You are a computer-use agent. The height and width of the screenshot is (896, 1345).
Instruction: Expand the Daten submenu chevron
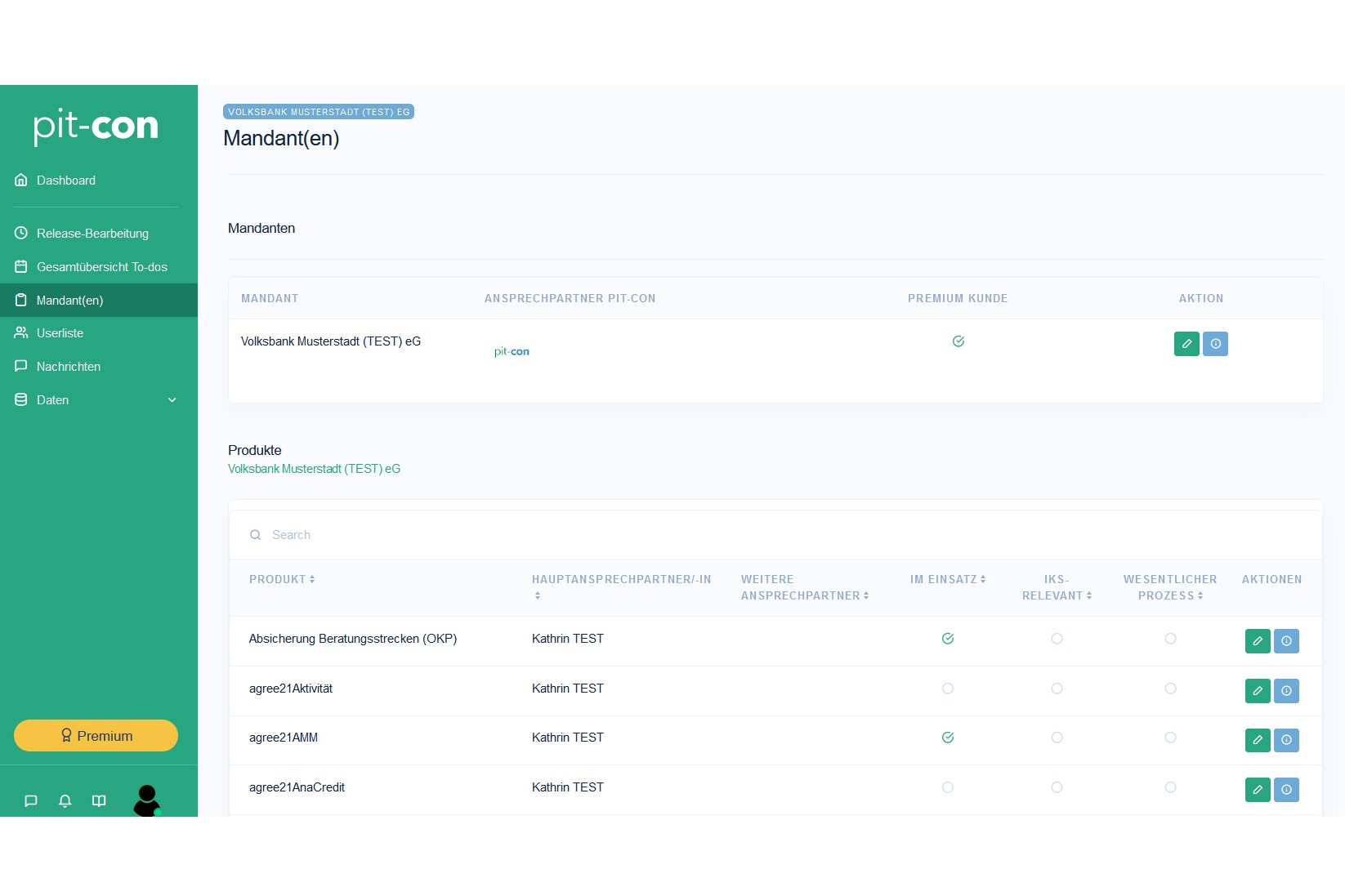tap(172, 400)
